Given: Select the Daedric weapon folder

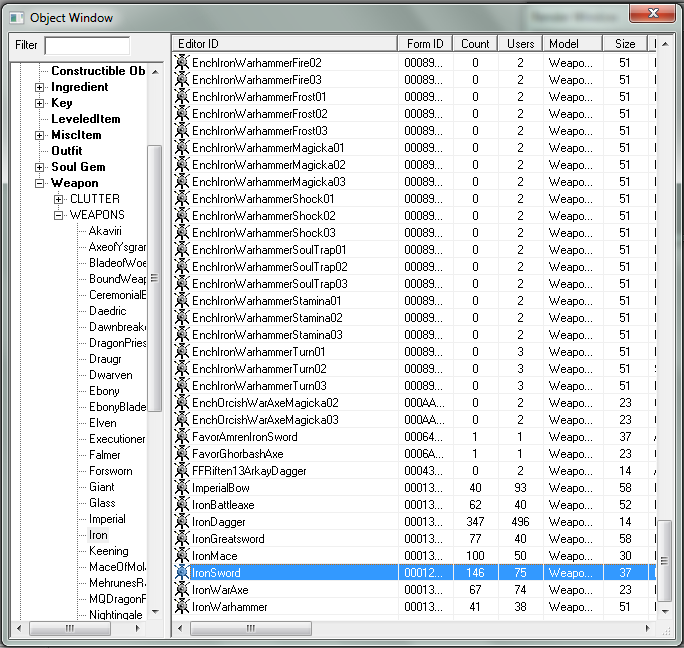Looking at the screenshot, I should point(107,311).
